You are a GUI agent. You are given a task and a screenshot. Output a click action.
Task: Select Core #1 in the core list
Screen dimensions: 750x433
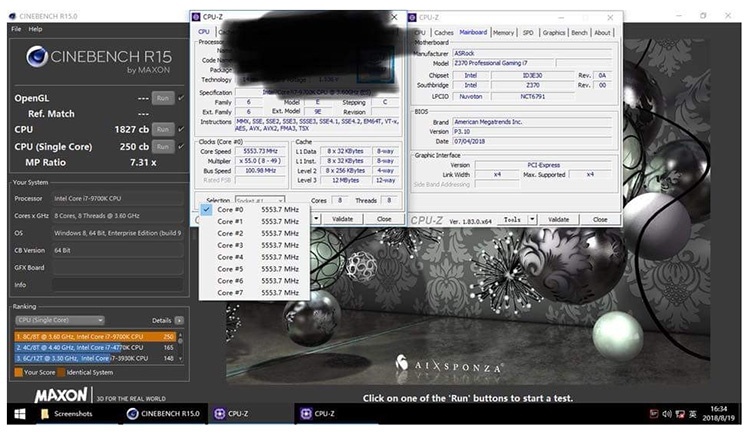(x=254, y=222)
